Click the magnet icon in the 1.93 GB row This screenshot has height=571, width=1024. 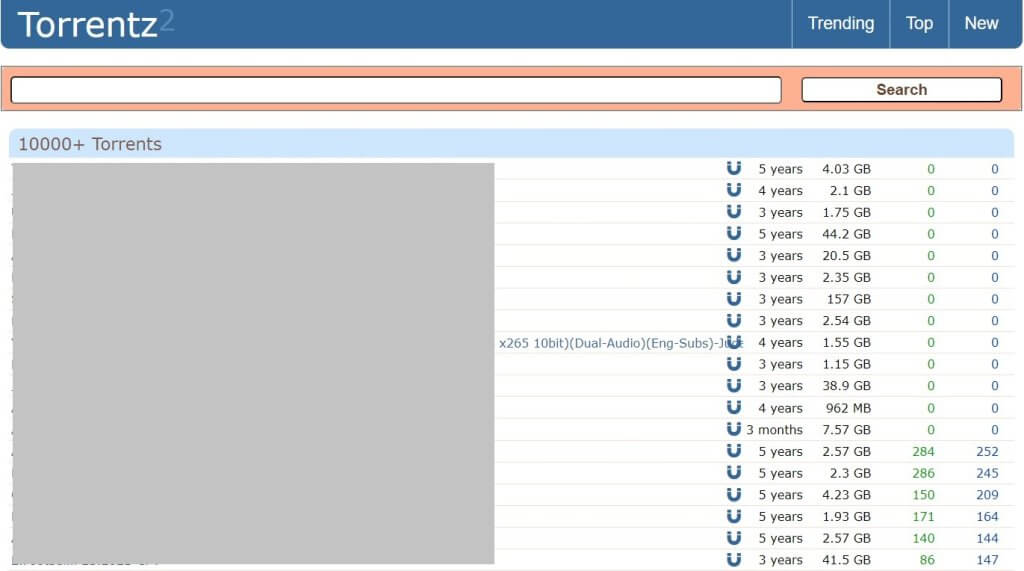point(734,516)
